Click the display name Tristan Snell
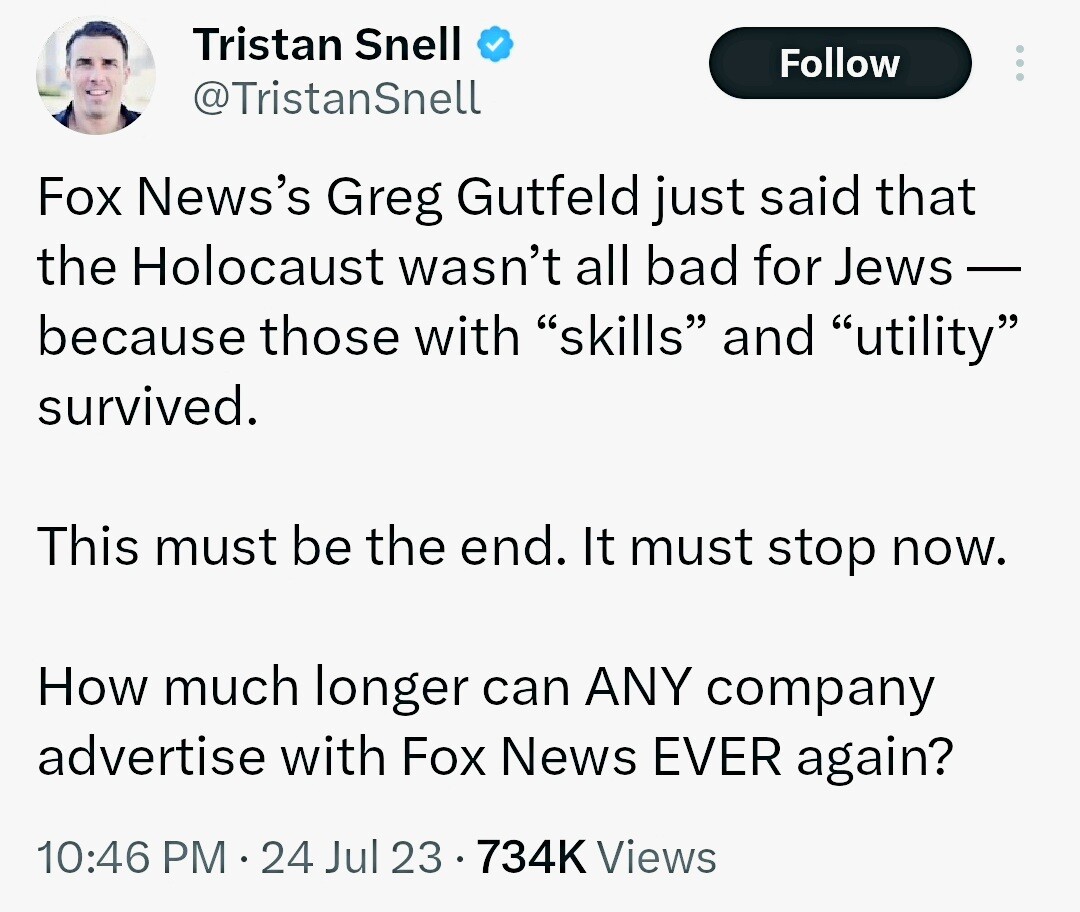Viewport: 1080px width, 912px height. point(326,46)
